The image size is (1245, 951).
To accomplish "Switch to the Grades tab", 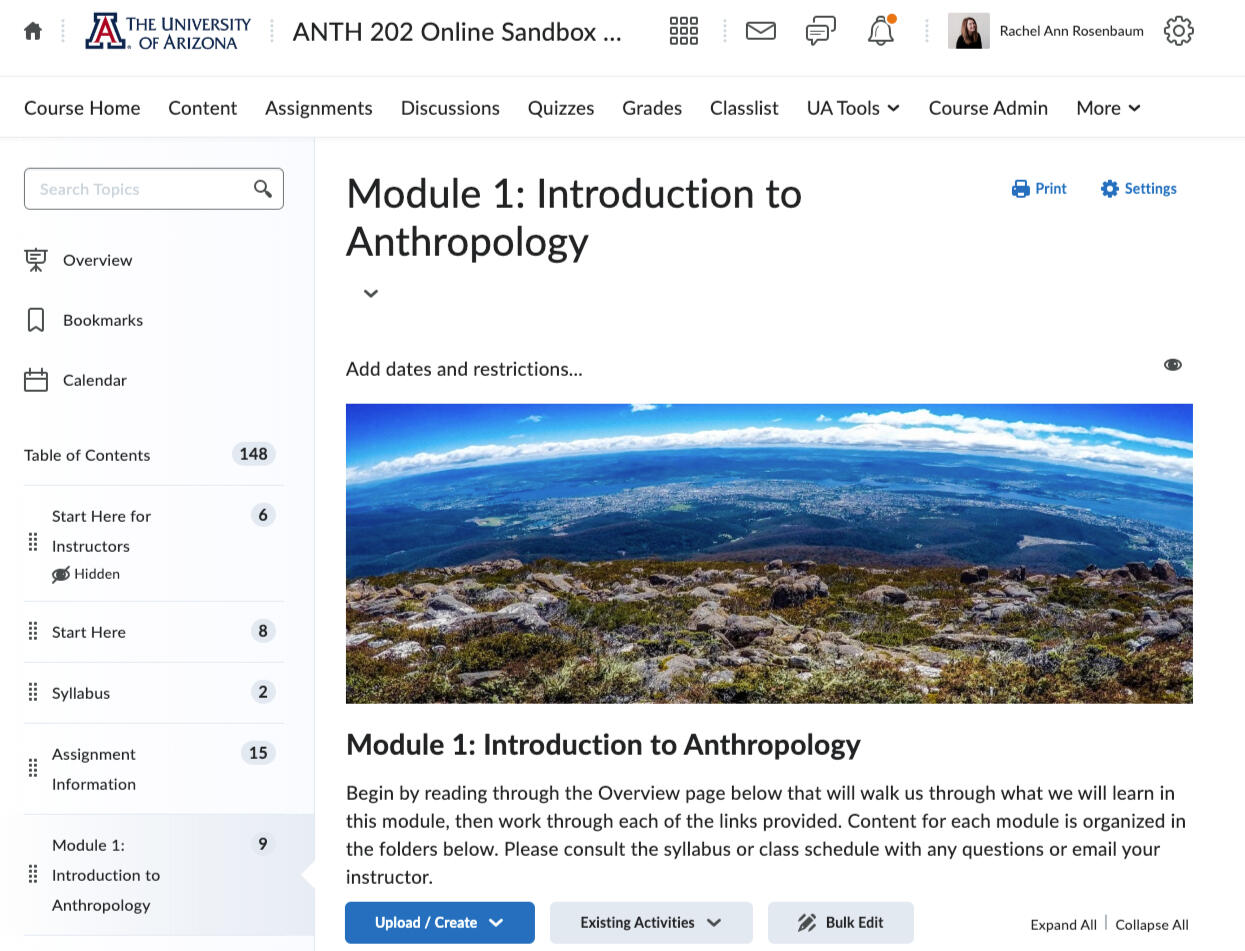I will [652, 108].
